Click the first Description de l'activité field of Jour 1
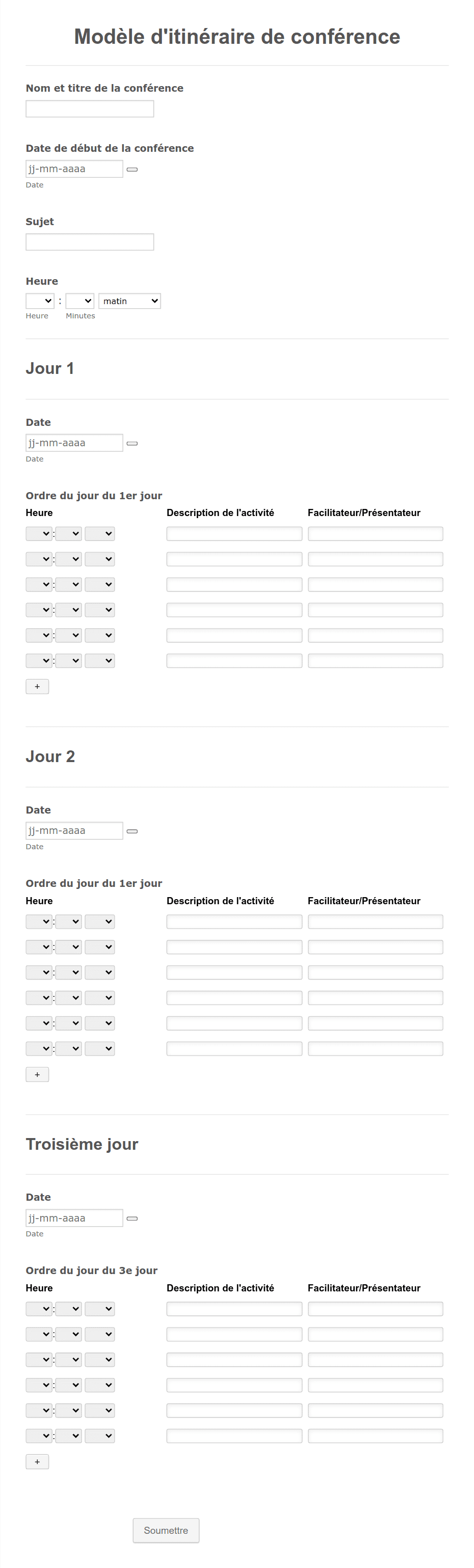Viewport: 474px width, 1568px height. 234,533
